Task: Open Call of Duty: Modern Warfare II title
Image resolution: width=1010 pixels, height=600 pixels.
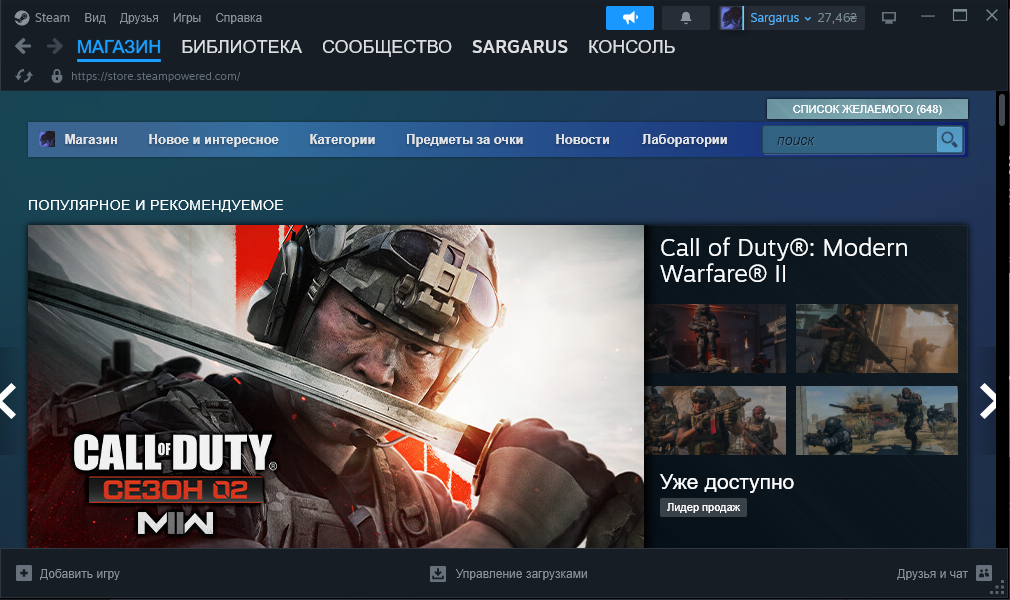Action: [784, 260]
